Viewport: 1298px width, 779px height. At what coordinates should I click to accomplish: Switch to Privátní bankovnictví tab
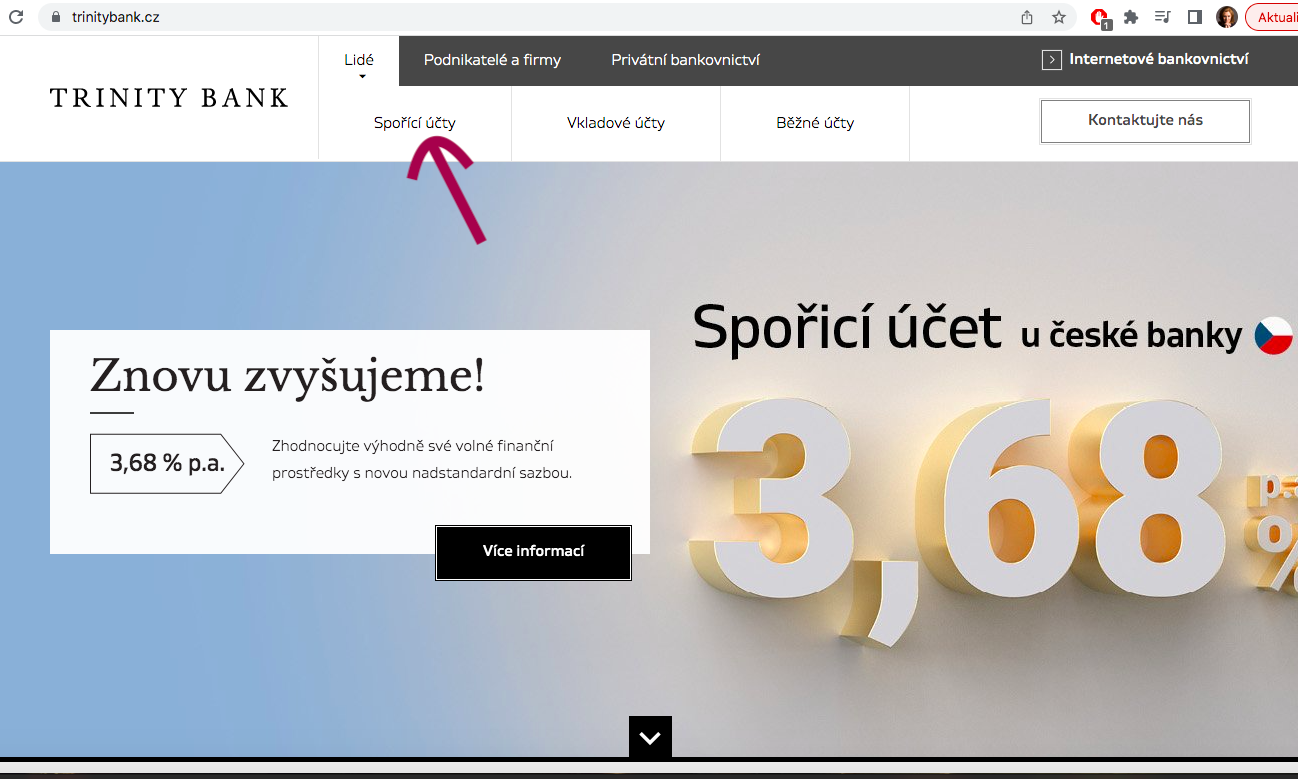[x=685, y=60]
